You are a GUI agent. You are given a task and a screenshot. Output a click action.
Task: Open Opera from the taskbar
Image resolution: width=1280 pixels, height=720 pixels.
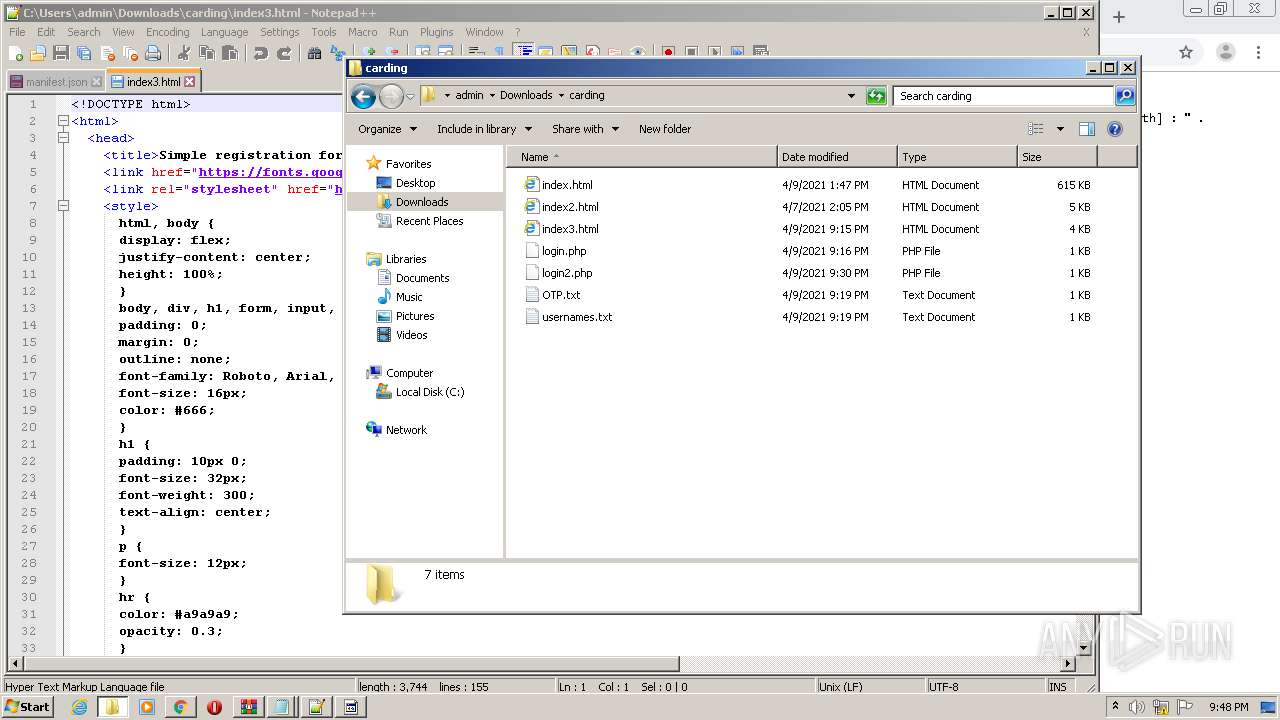coord(214,707)
